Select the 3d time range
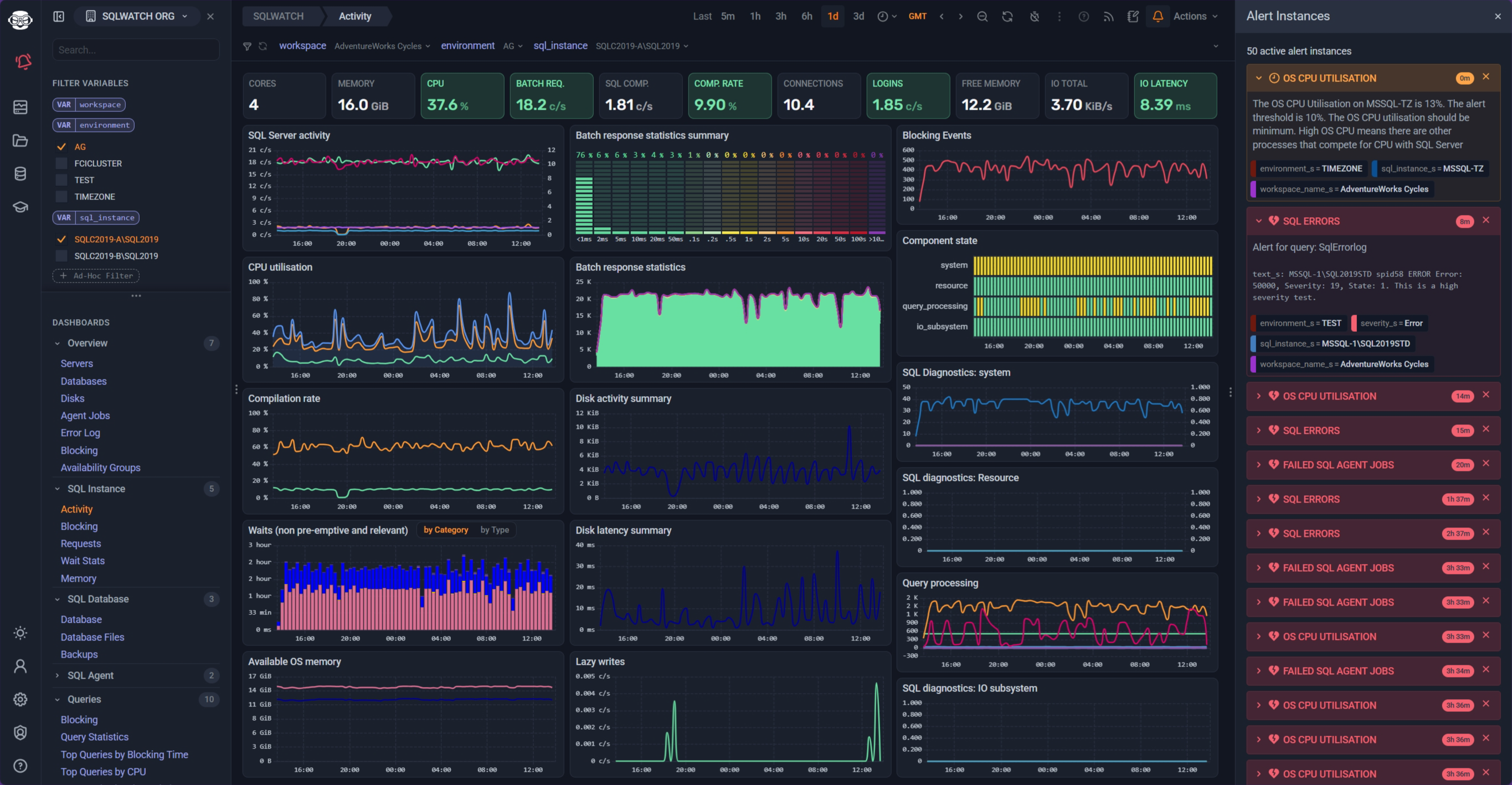Image resolution: width=1512 pixels, height=785 pixels. click(858, 17)
